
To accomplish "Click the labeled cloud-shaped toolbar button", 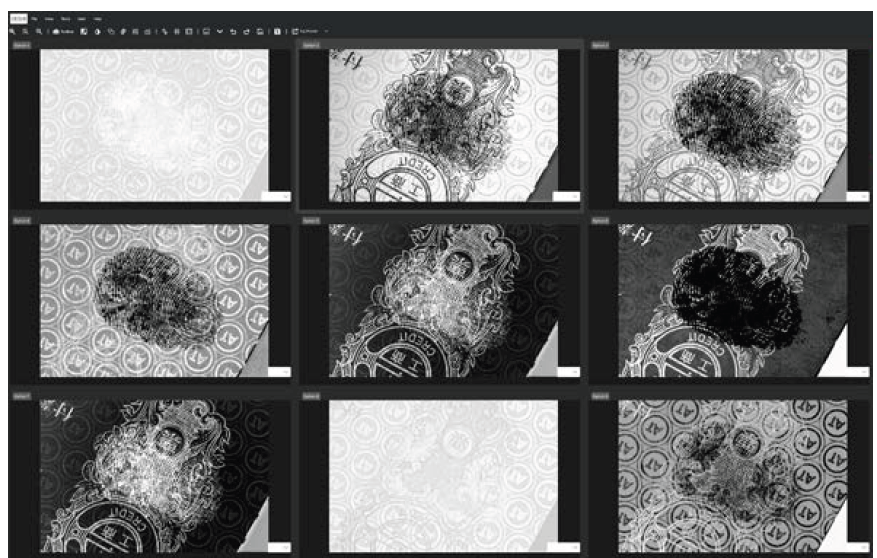I will click(x=63, y=31).
